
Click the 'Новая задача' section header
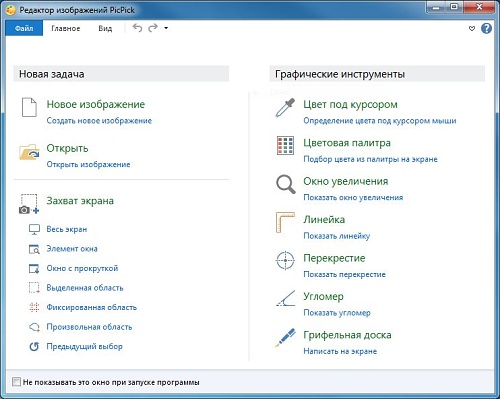pyautogui.click(x=121, y=74)
